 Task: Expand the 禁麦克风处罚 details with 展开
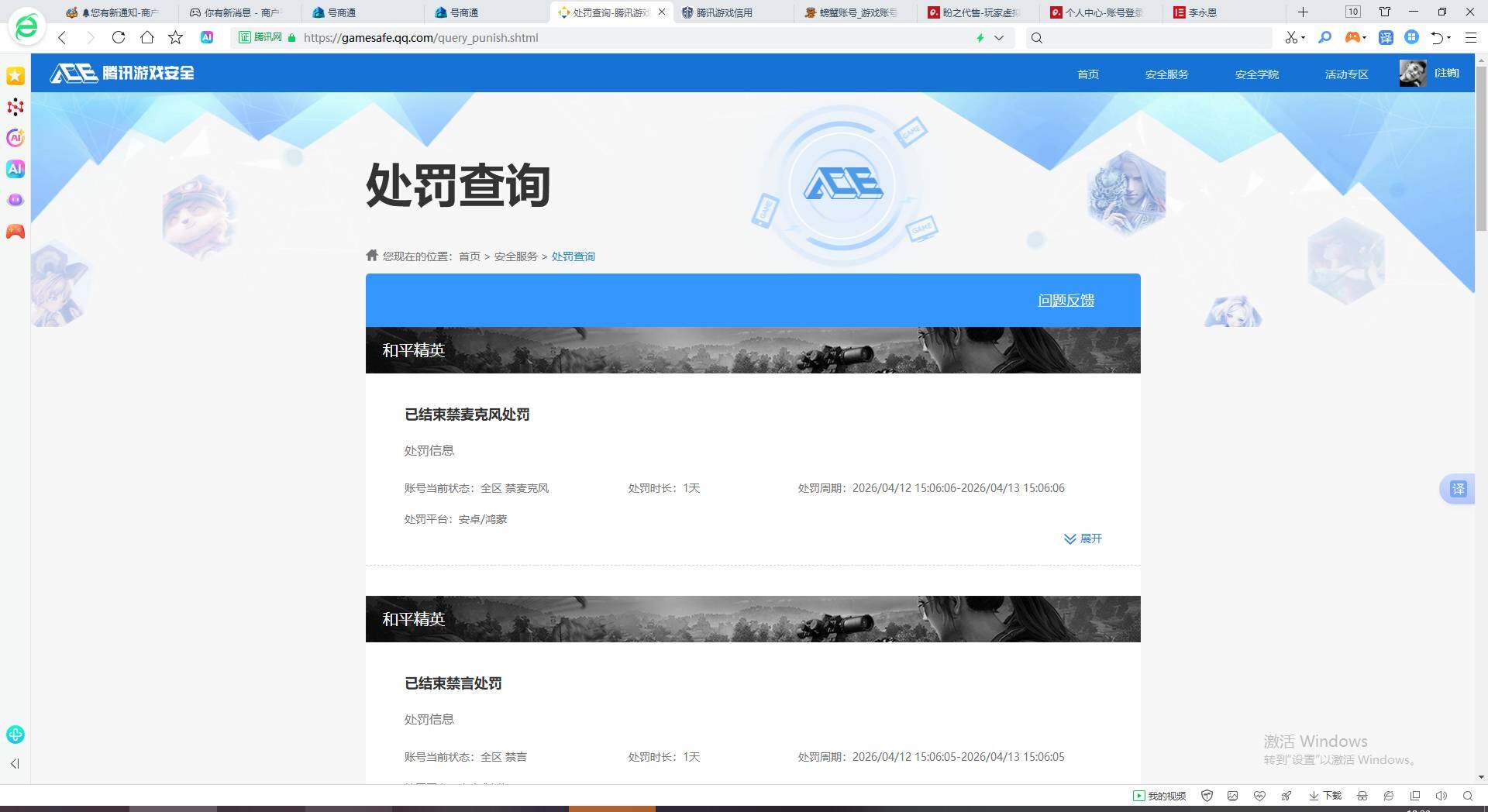1083,538
